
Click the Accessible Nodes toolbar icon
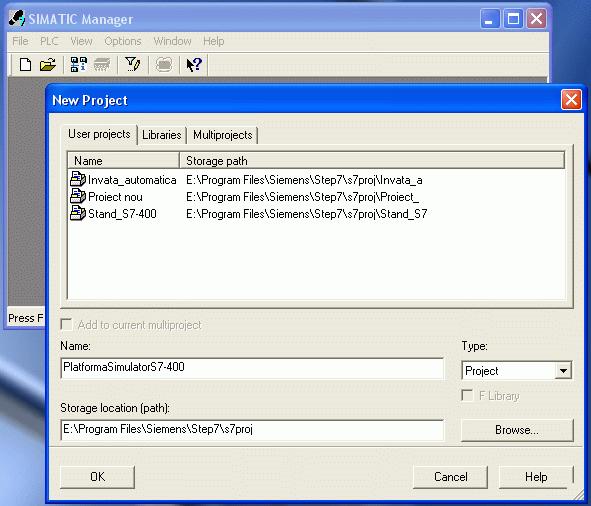pyautogui.click(x=78, y=64)
